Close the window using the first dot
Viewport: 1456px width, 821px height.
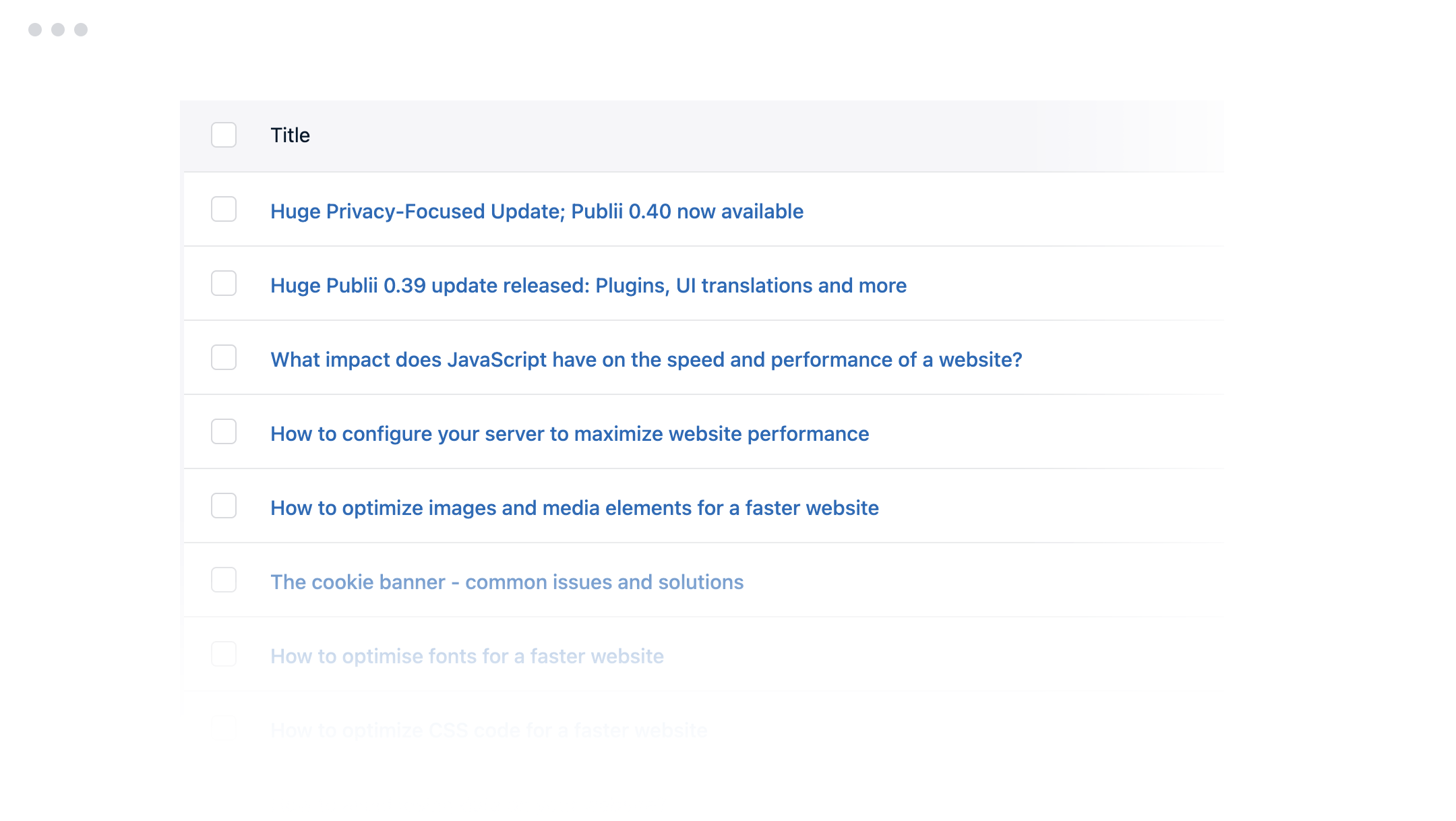(35, 30)
